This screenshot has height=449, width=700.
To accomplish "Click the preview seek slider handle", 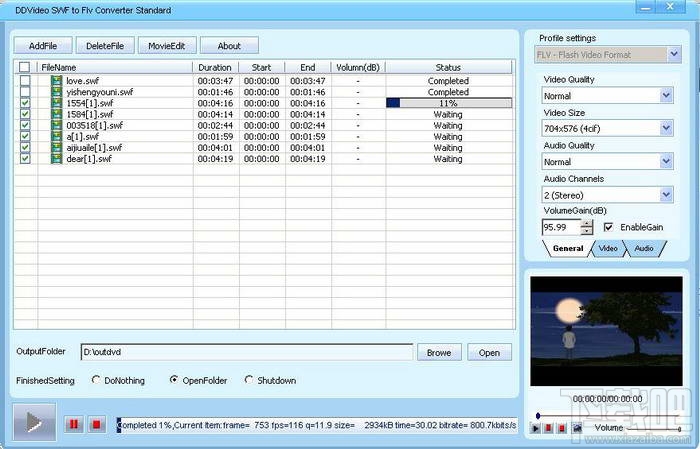I will point(538,416).
